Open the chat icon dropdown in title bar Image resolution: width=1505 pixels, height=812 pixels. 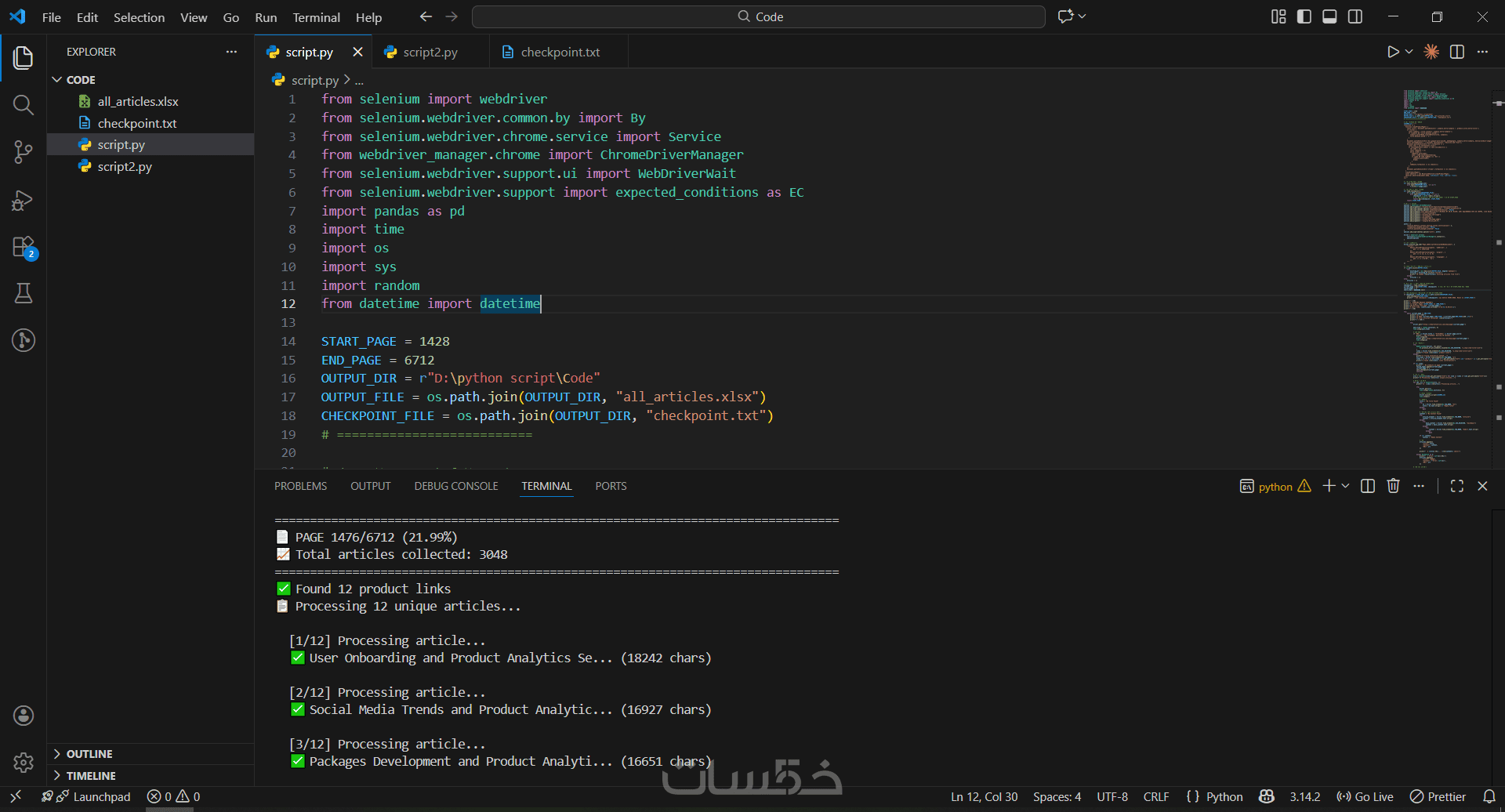1083,16
